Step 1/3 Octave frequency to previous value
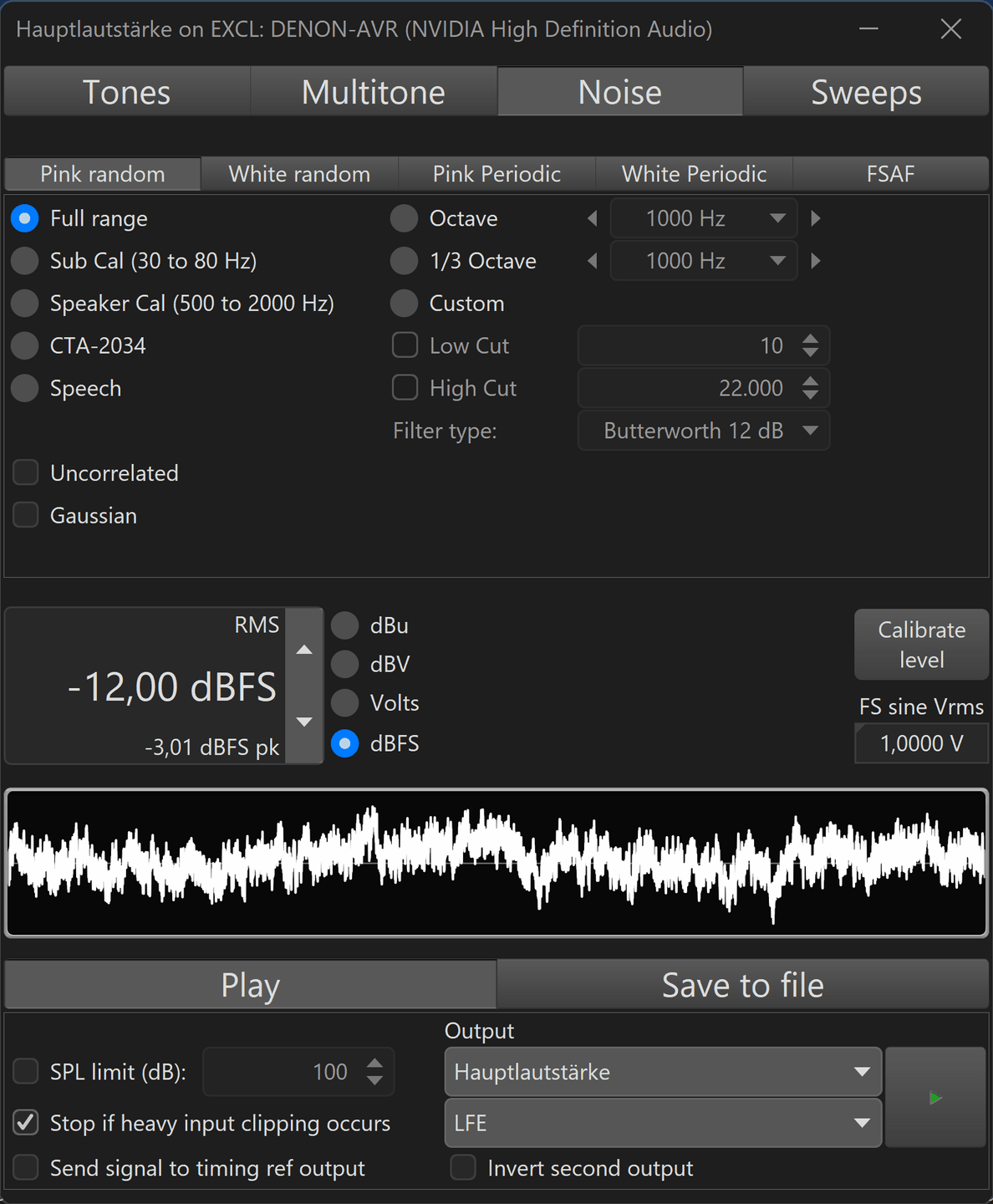The height and width of the screenshot is (1204, 993). point(593,261)
